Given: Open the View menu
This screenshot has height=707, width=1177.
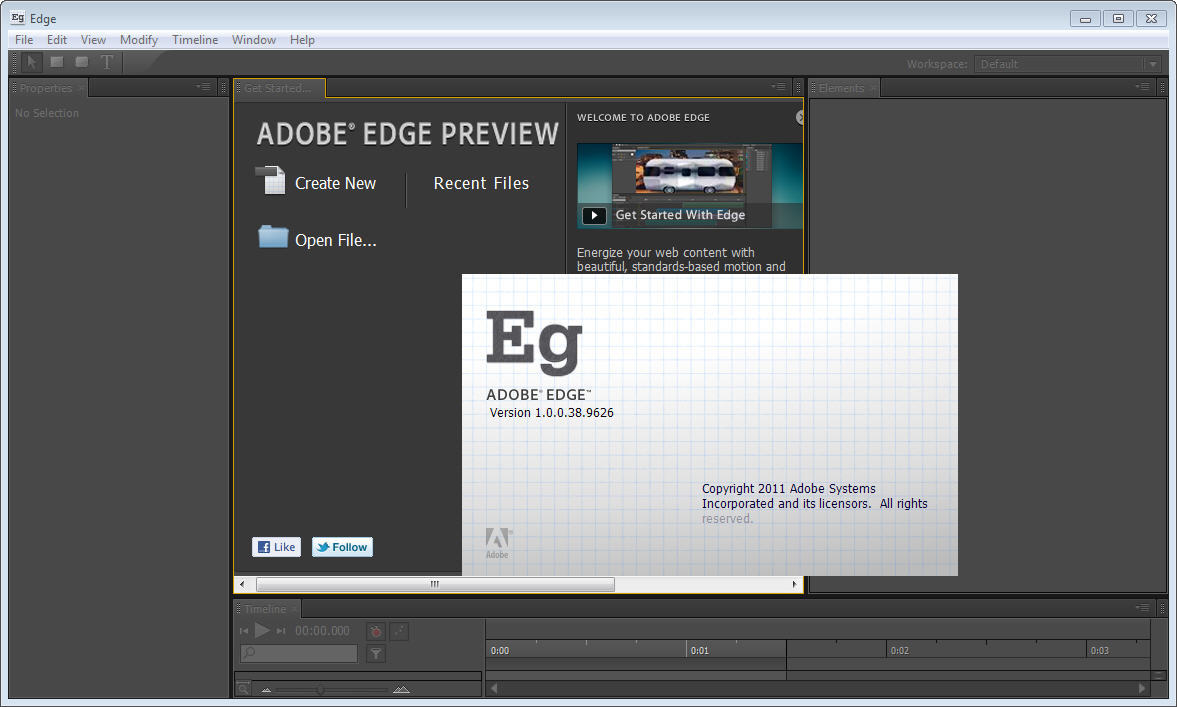Looking at the screenshot, I should click(93, 40).
